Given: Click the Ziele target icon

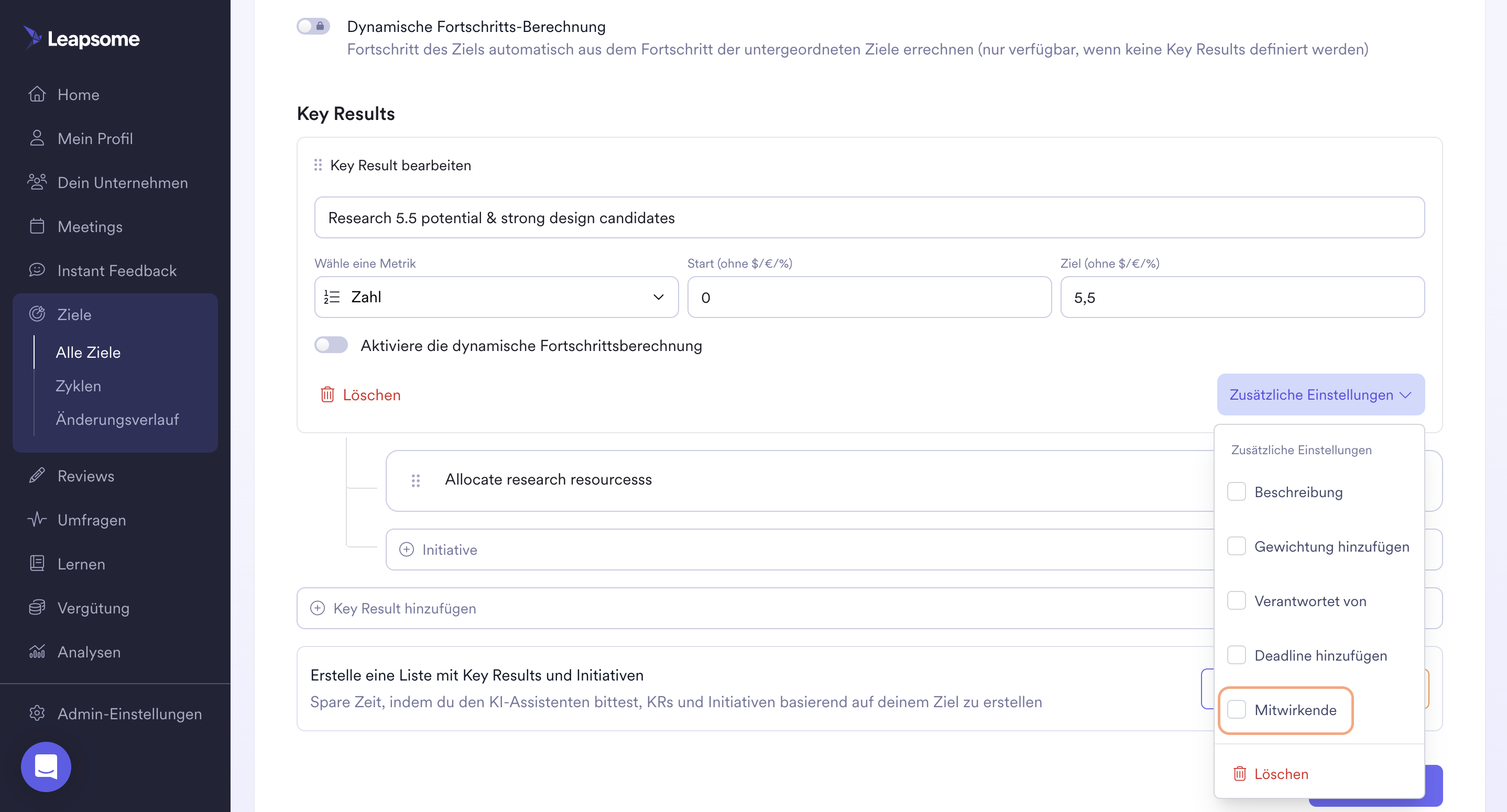Looking at the screenshot, I should pos(37,314).
